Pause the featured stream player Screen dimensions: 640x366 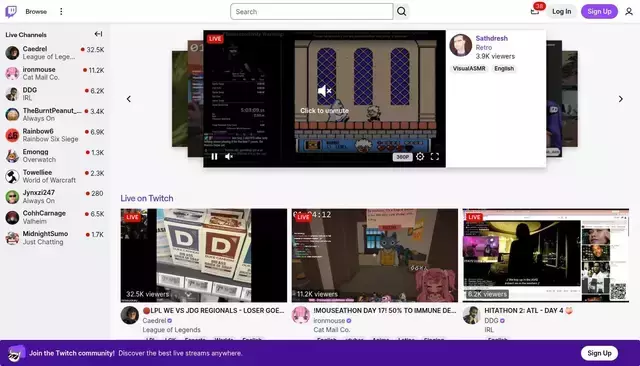214,156
